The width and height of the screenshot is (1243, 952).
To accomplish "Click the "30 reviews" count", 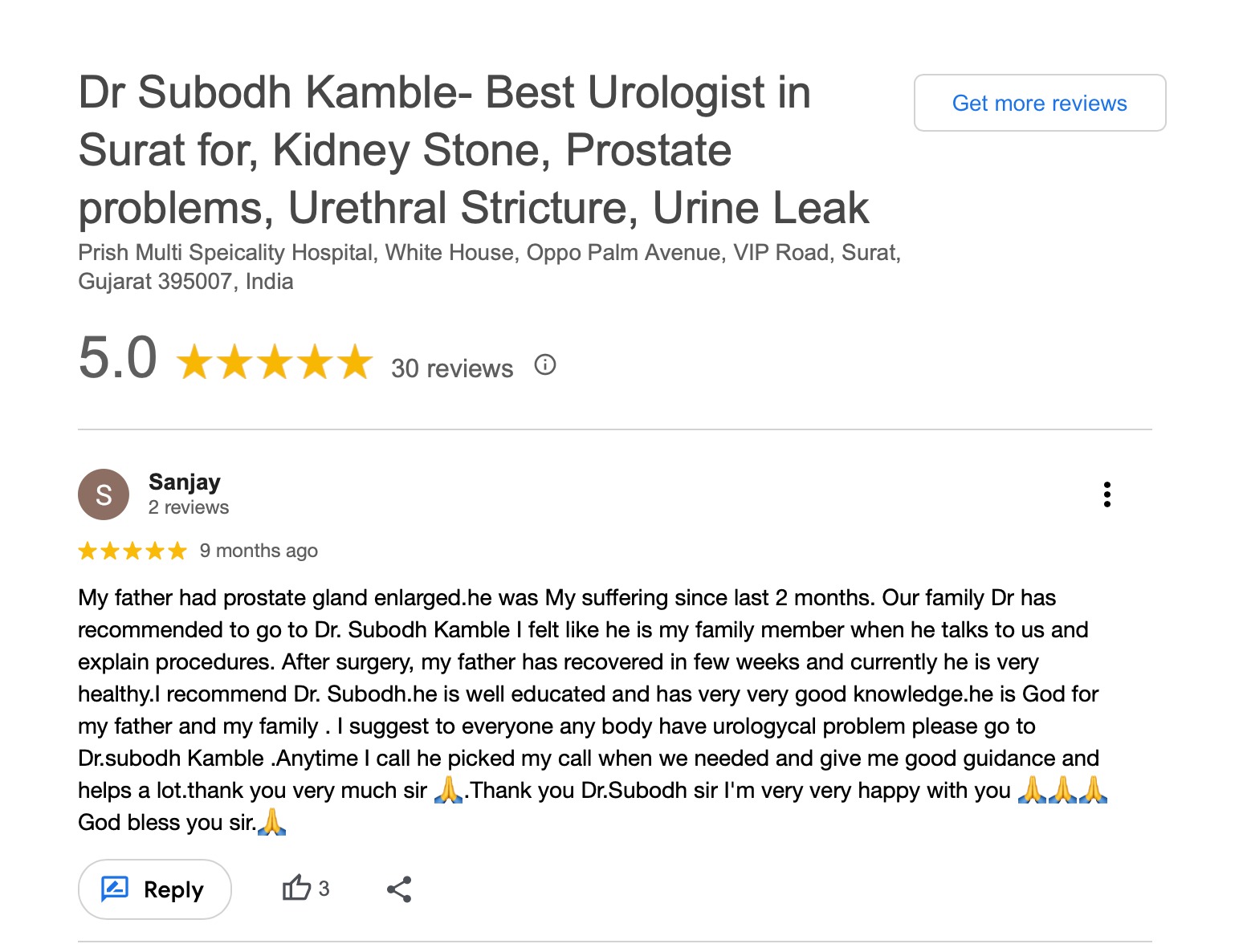I will 451,368.
